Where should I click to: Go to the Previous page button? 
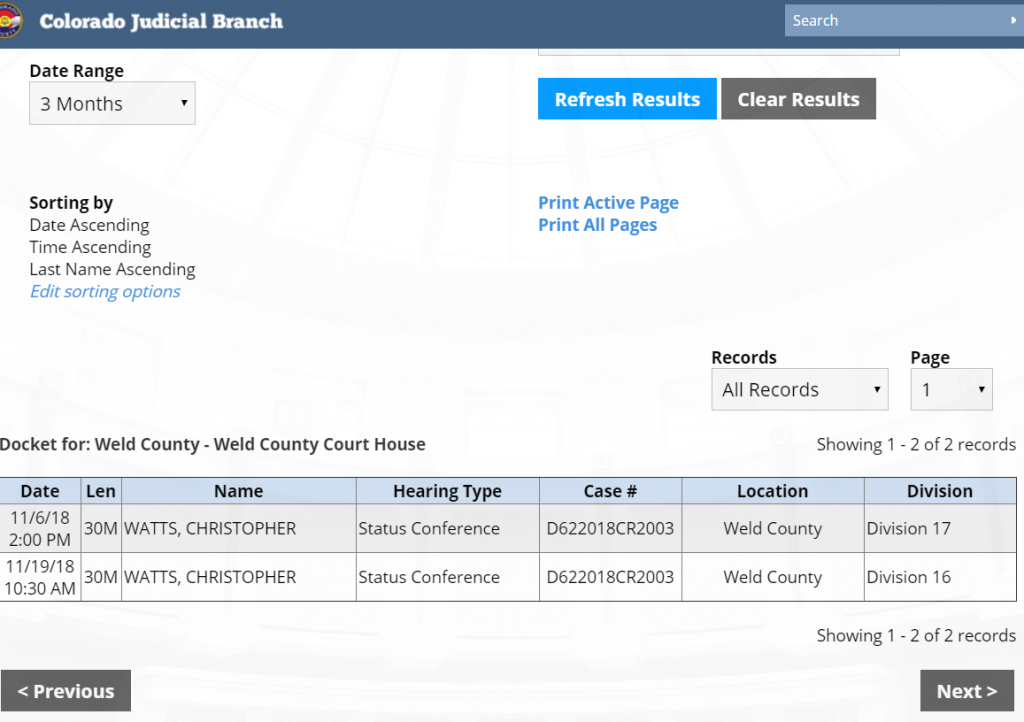point(66,691)
